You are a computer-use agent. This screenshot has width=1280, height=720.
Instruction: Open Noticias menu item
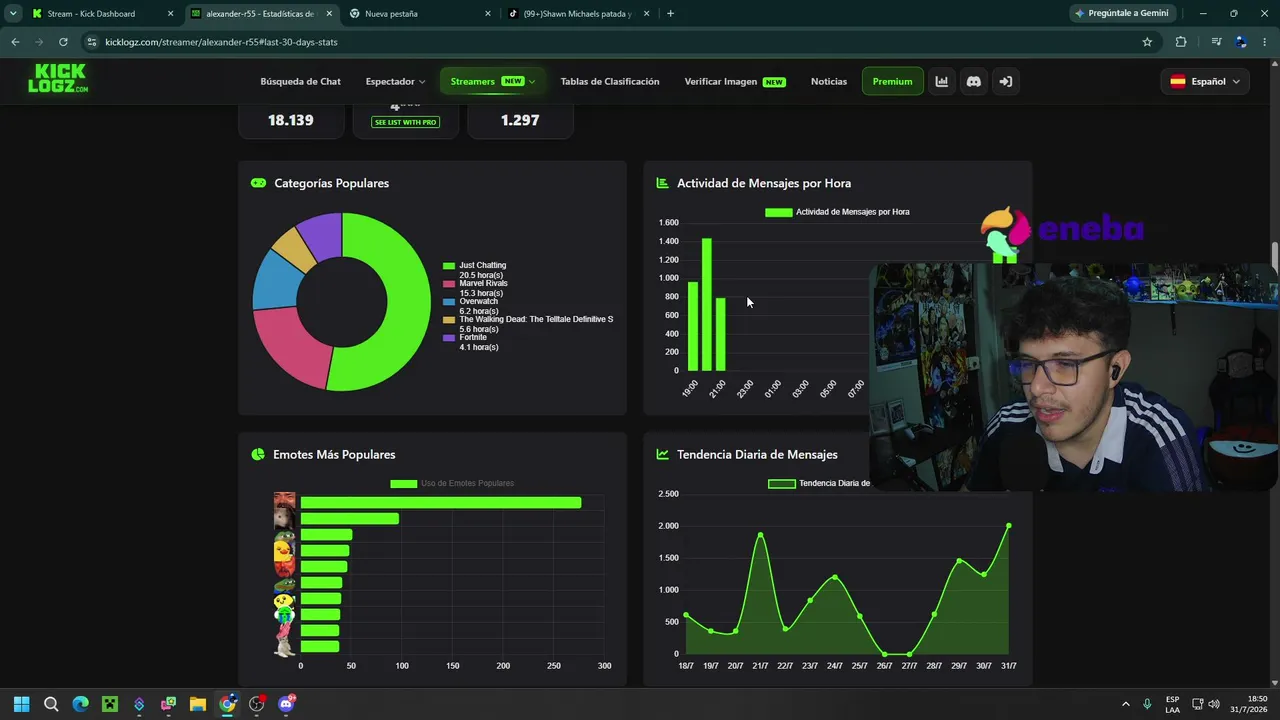point(829,82)
